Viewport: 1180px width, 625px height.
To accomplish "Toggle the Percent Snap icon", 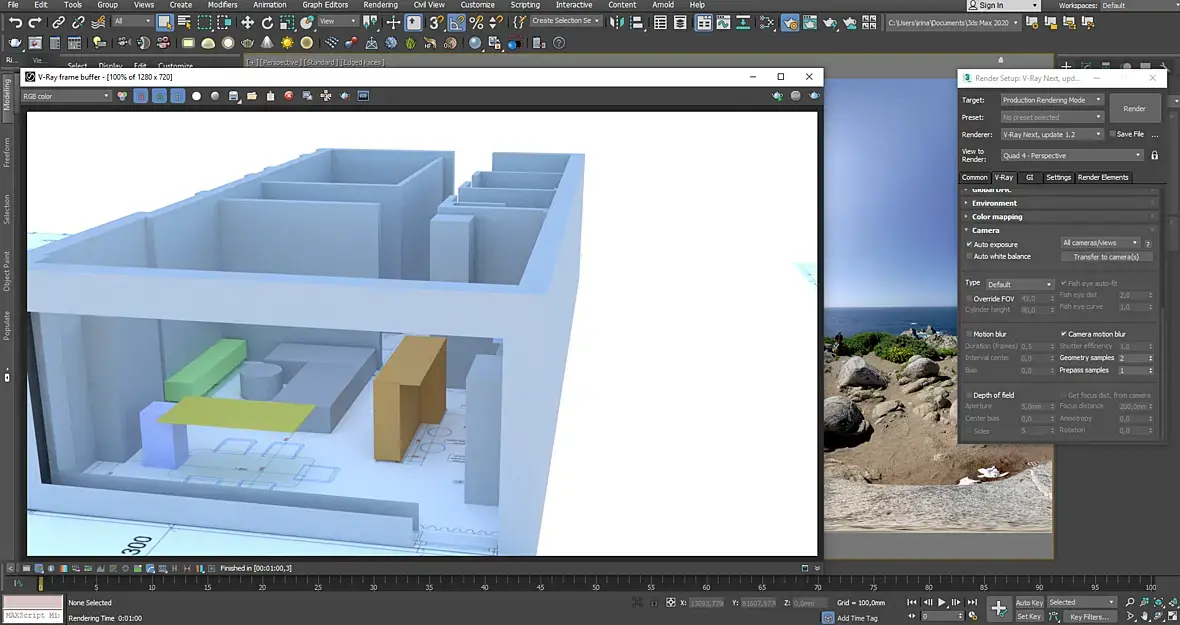I will click(x=476, y=23).
